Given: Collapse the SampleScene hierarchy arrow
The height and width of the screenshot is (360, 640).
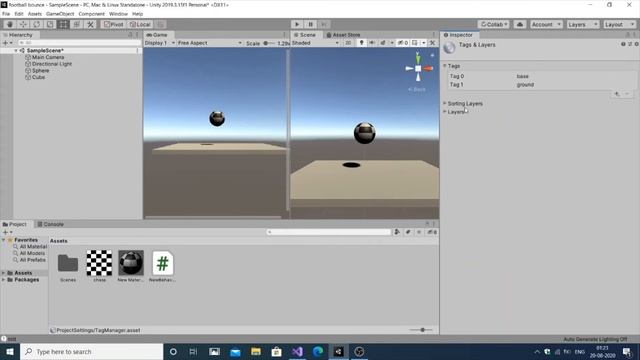Looking at the screenshot, I should [16, 51].
